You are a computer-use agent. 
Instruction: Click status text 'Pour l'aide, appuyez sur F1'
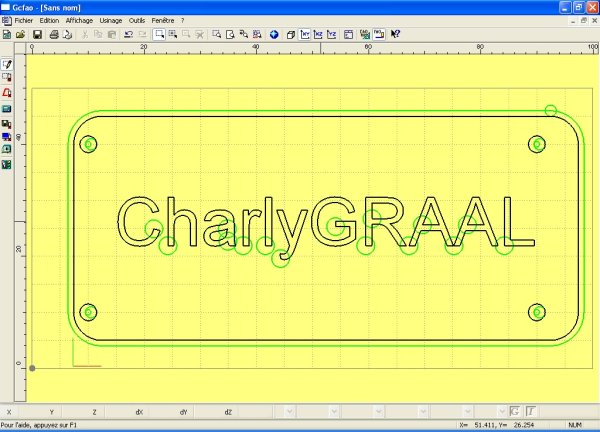pos(39,425)
